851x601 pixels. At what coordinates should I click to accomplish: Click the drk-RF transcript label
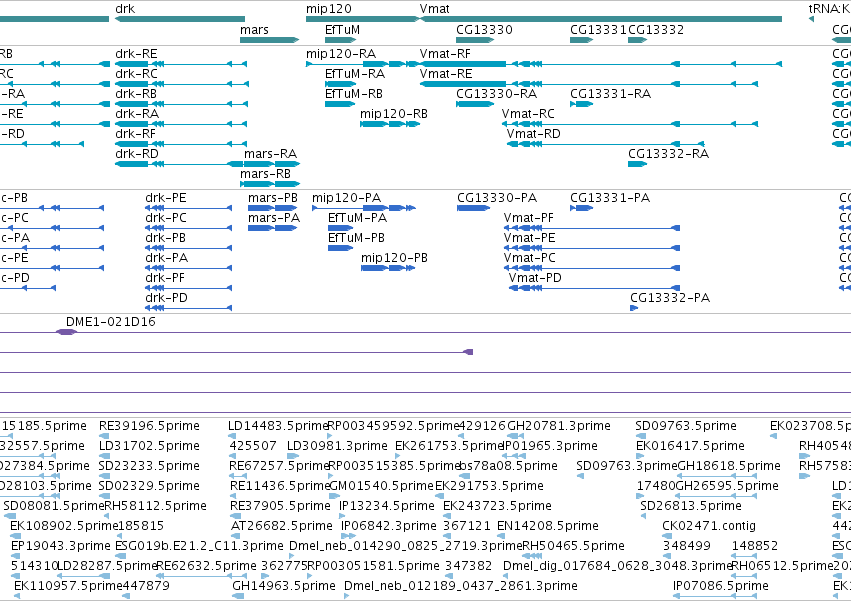click(135, 134)
